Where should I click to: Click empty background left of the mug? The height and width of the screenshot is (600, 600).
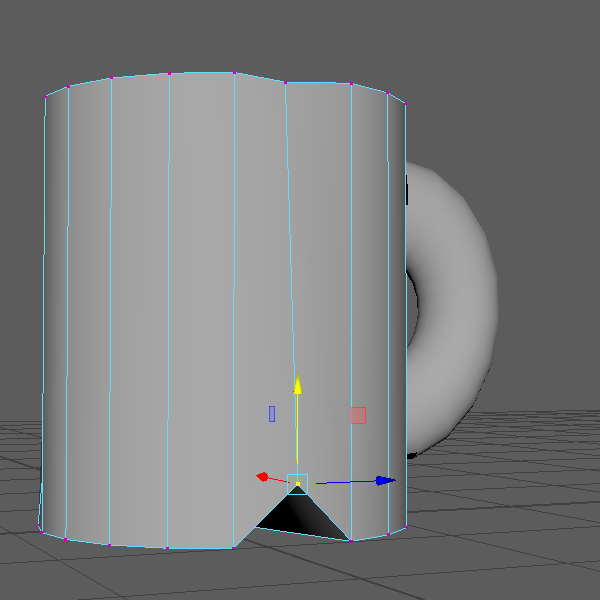click(20, 300)
